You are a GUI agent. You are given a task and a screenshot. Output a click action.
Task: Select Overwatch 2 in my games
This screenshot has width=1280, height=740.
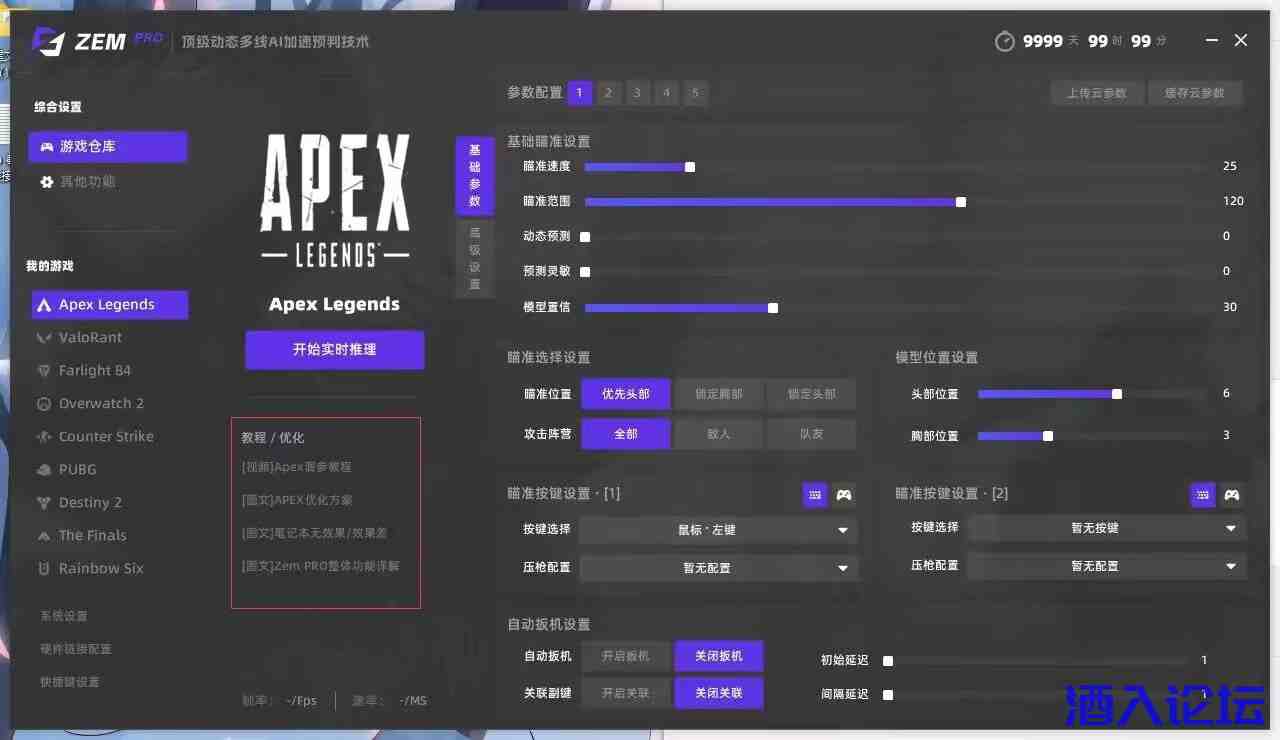tap(101, 404)
